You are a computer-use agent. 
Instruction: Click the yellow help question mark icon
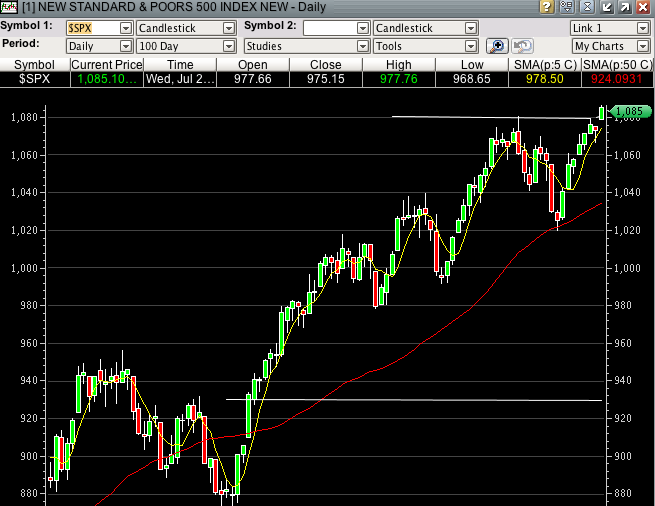tap(545, 8)
